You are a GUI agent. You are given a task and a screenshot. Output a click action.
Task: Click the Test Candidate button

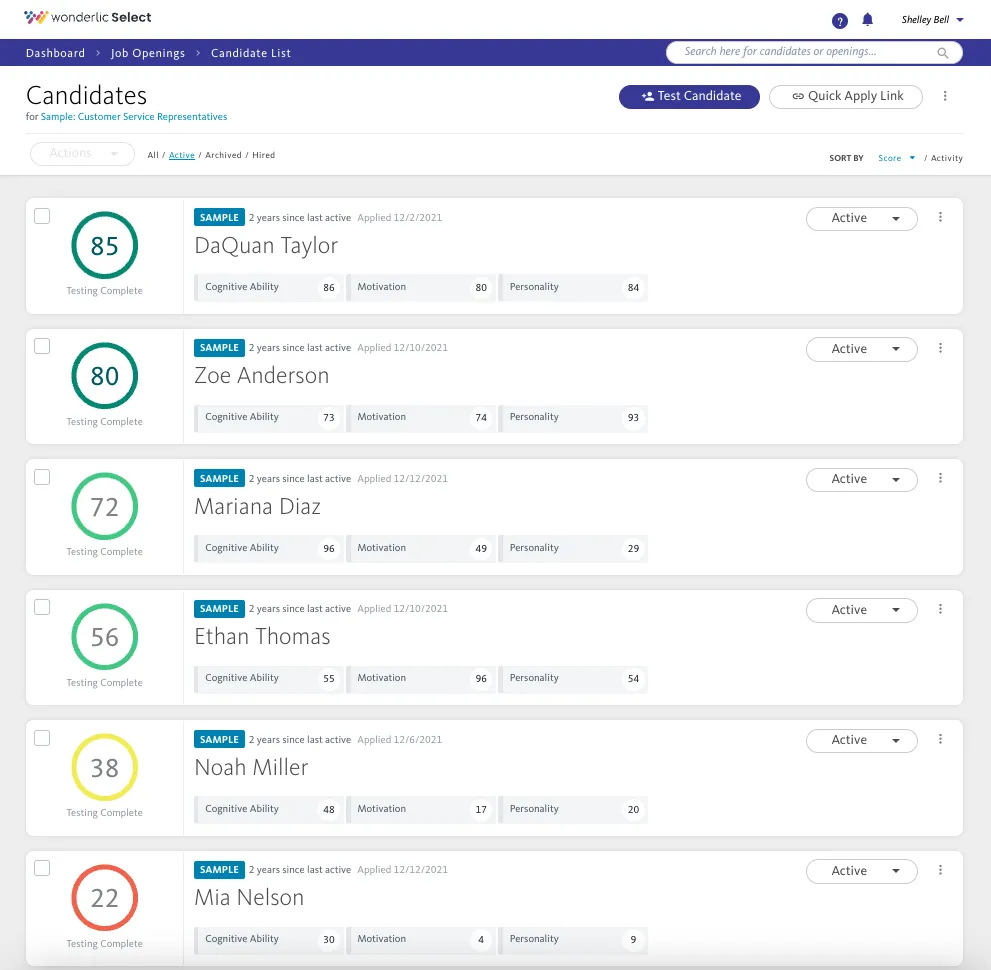(x=689, y=96)
